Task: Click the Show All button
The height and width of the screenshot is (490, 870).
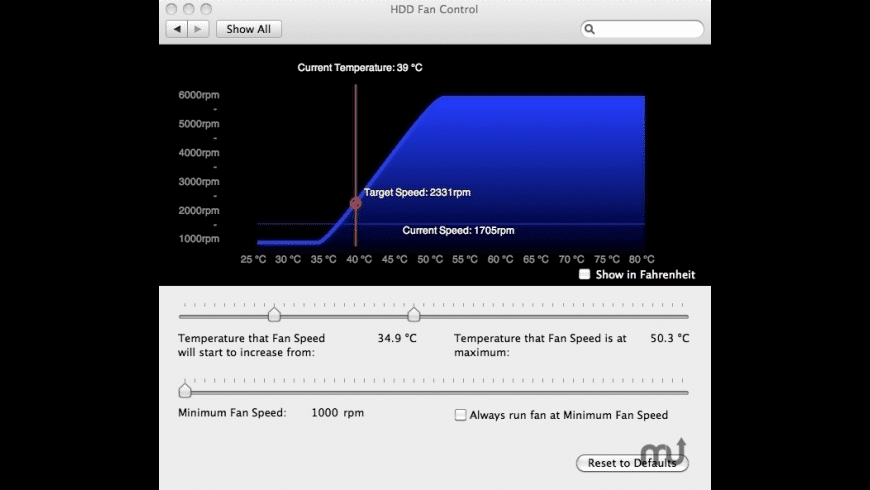Action: (x=249, y=29)
